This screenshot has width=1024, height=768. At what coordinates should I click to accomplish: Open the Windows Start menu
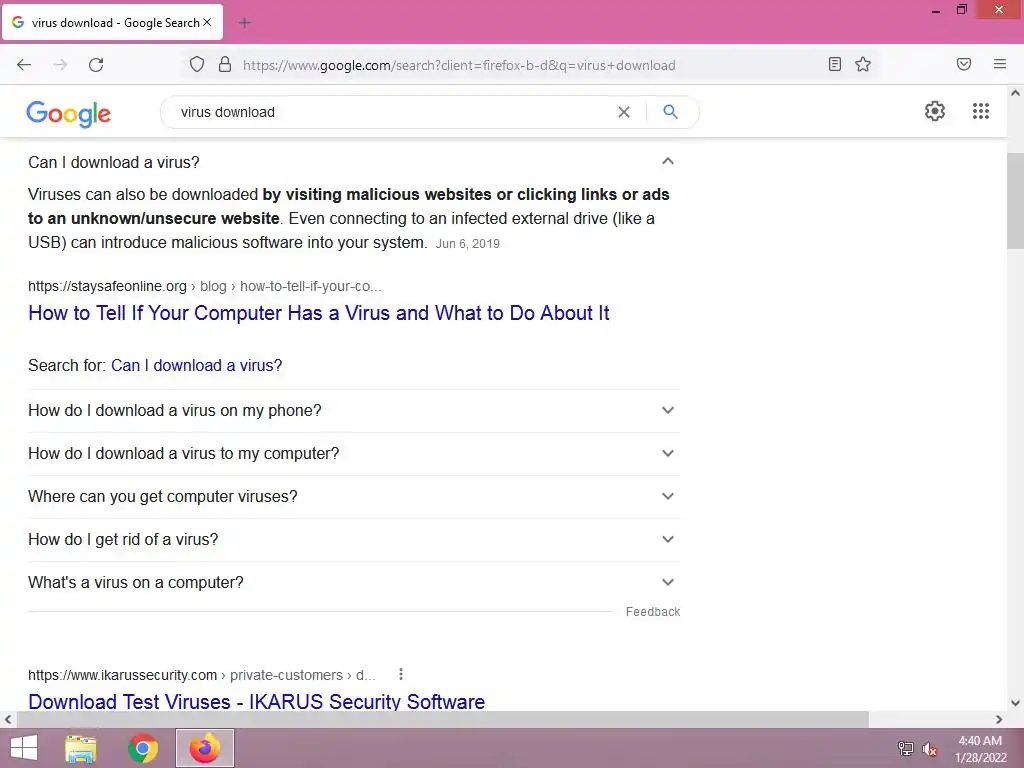[x=24, y=748]
